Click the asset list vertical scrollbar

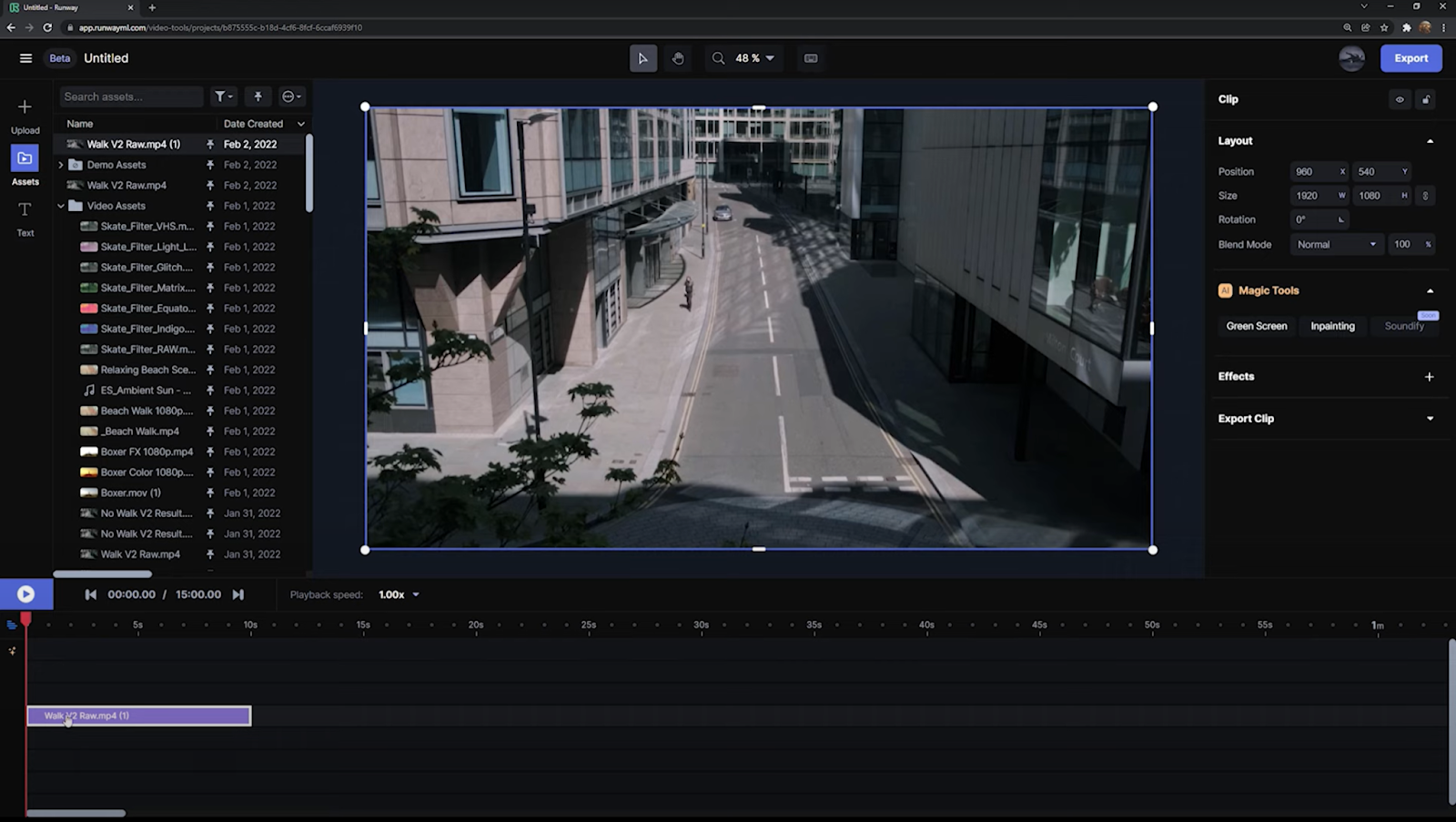tap(309, 173)
